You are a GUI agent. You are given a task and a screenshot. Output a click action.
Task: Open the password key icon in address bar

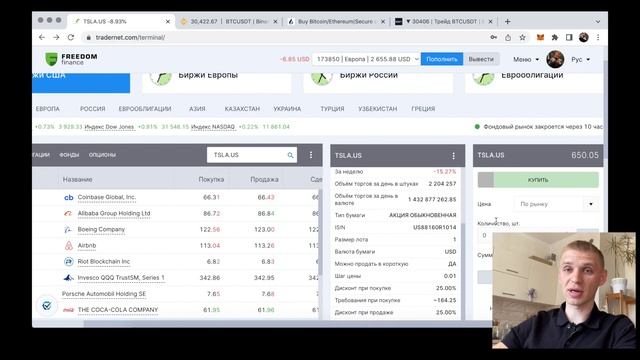click(493, 37)
